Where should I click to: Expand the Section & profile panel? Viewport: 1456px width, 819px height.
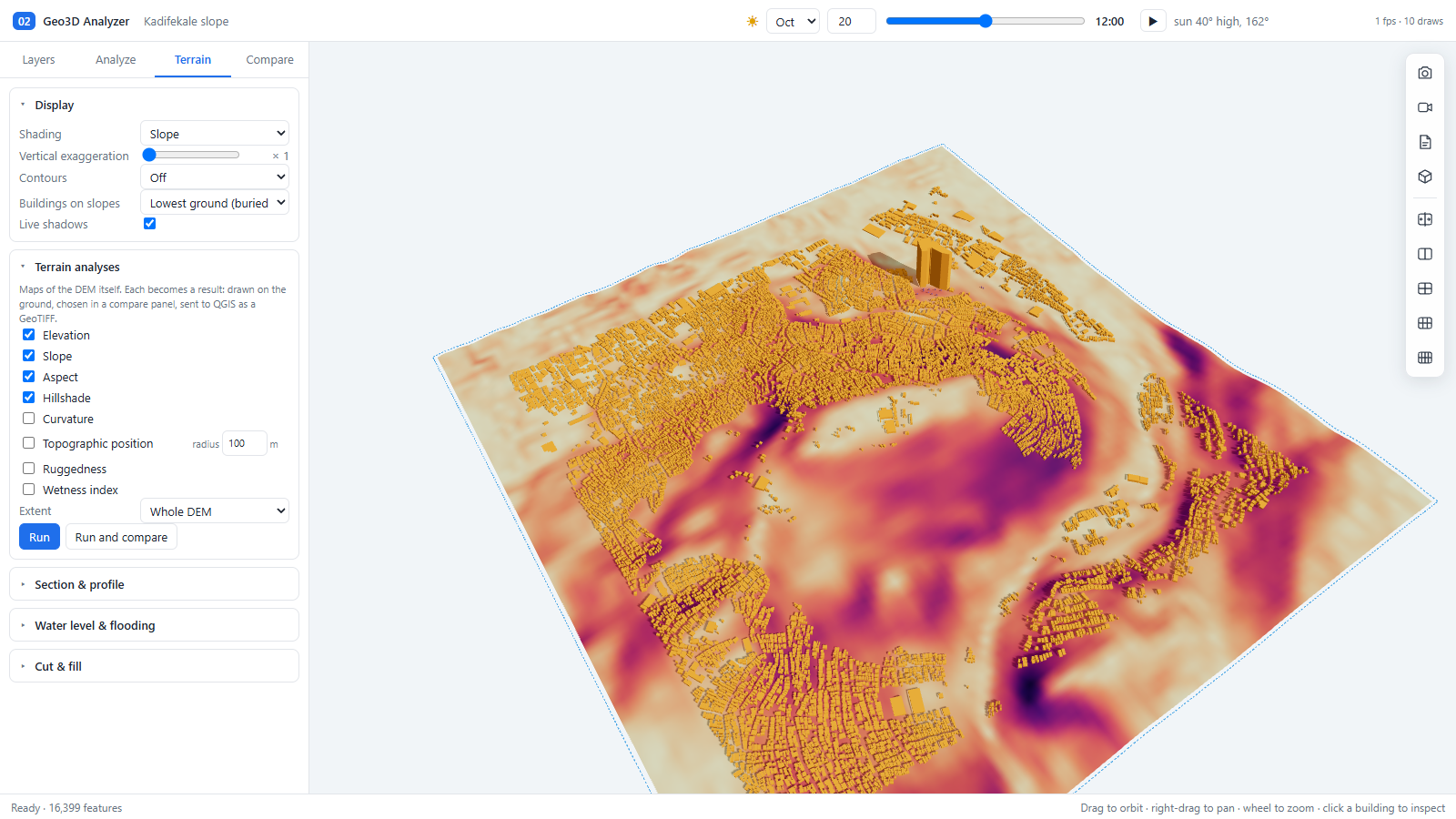pos(154,584)
